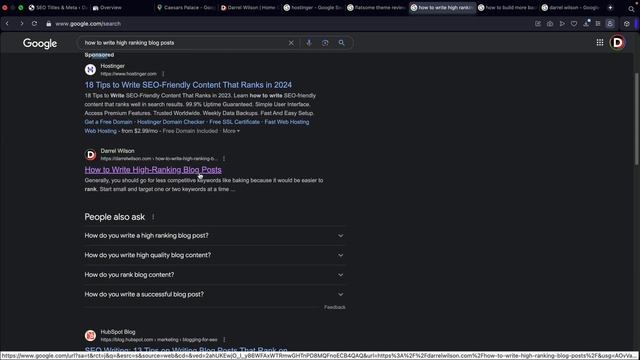Switch to the Caesars Palace tab
This screenshot has width=640, height=360.
coord(186,7)
